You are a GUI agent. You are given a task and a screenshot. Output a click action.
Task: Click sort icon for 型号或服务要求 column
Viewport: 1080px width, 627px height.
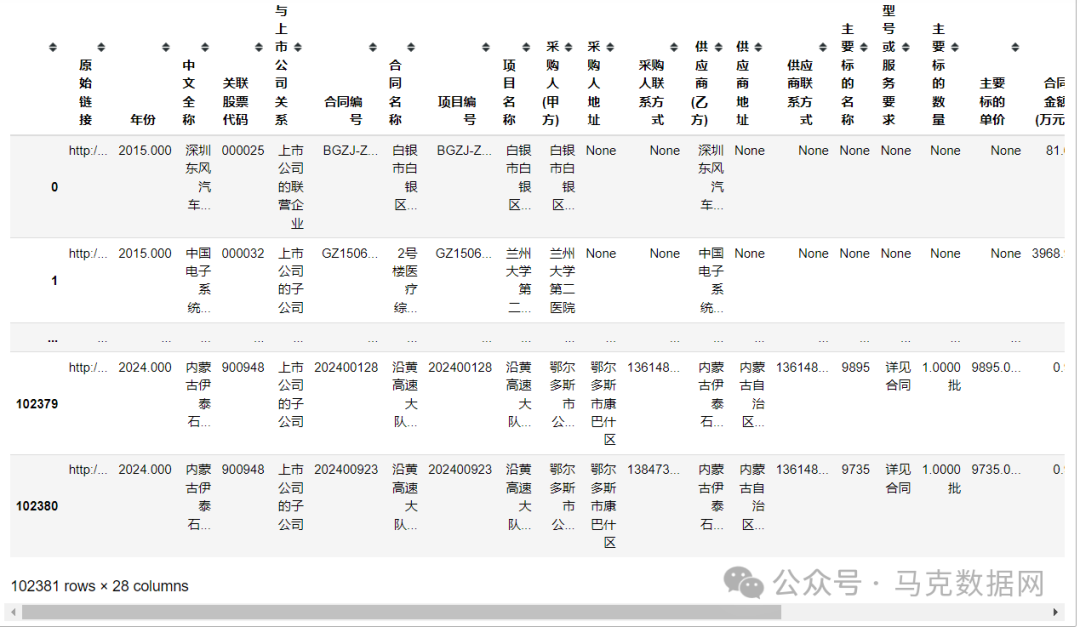pos(906,48)
